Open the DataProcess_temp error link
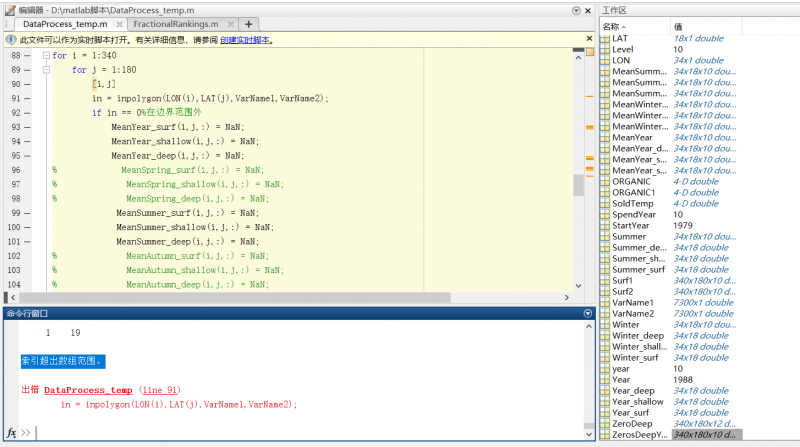This screenshot has height=447, width=800. tap(88, 390)
